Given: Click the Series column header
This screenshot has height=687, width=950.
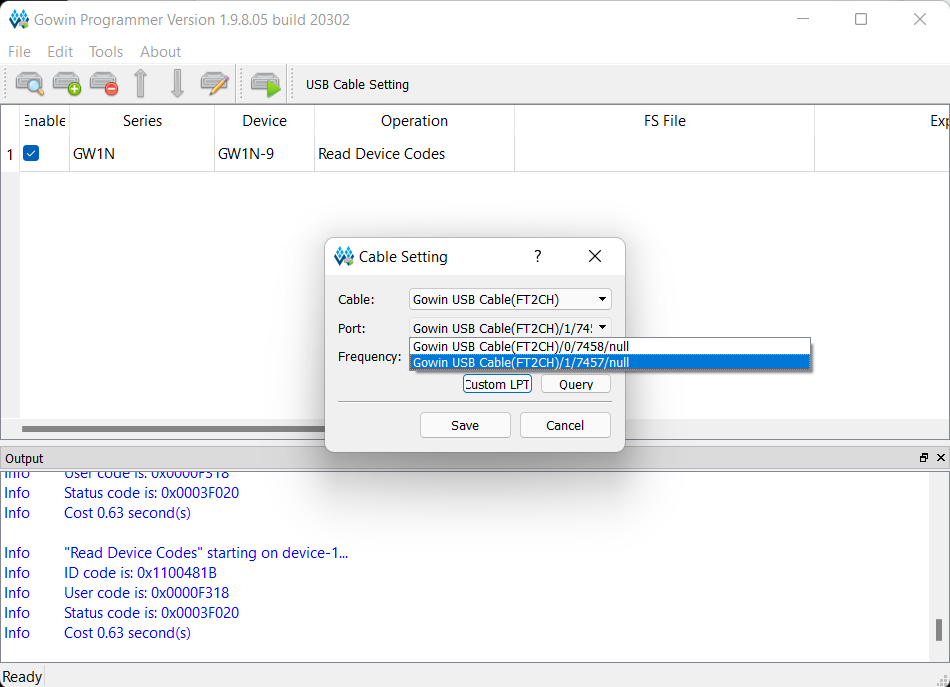Looking at the screenshot, I should coord(142,121).
